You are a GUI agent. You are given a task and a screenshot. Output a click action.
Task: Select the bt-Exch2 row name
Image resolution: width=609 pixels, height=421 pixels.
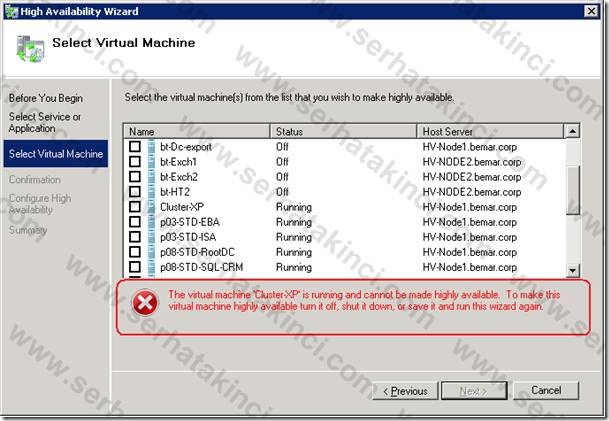[179, 177]
